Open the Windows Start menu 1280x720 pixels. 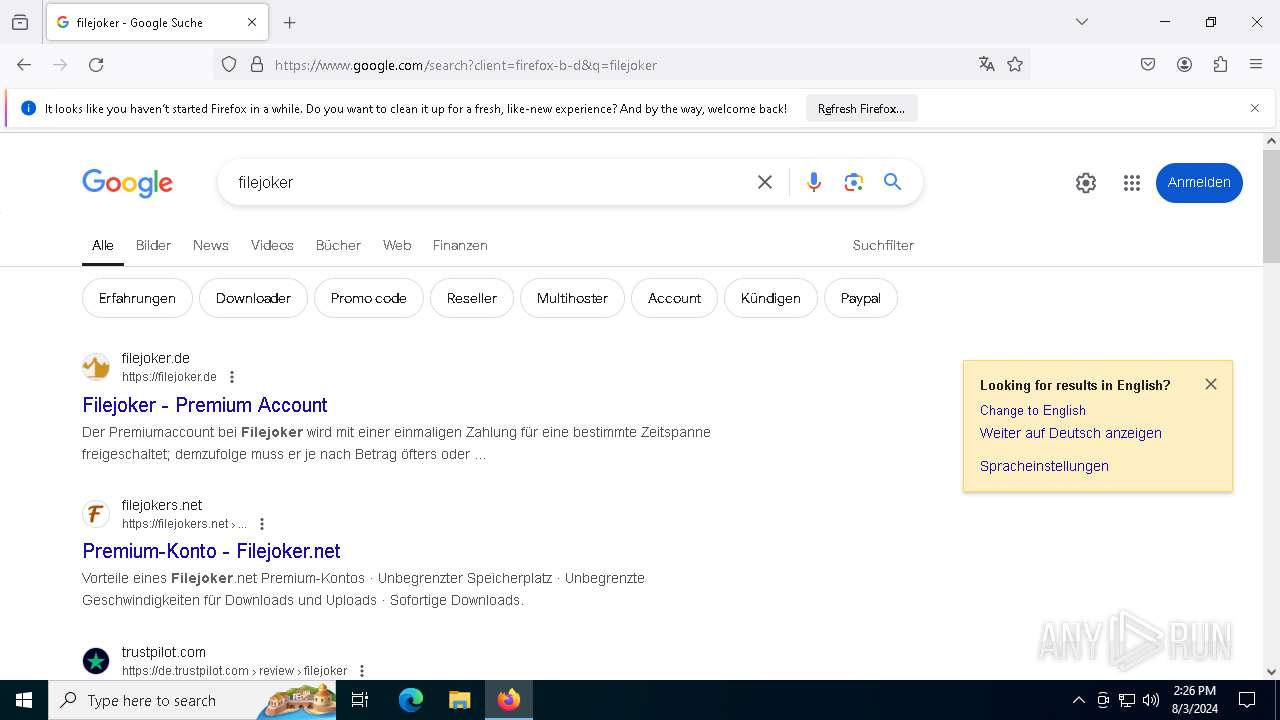click(24, 700)
